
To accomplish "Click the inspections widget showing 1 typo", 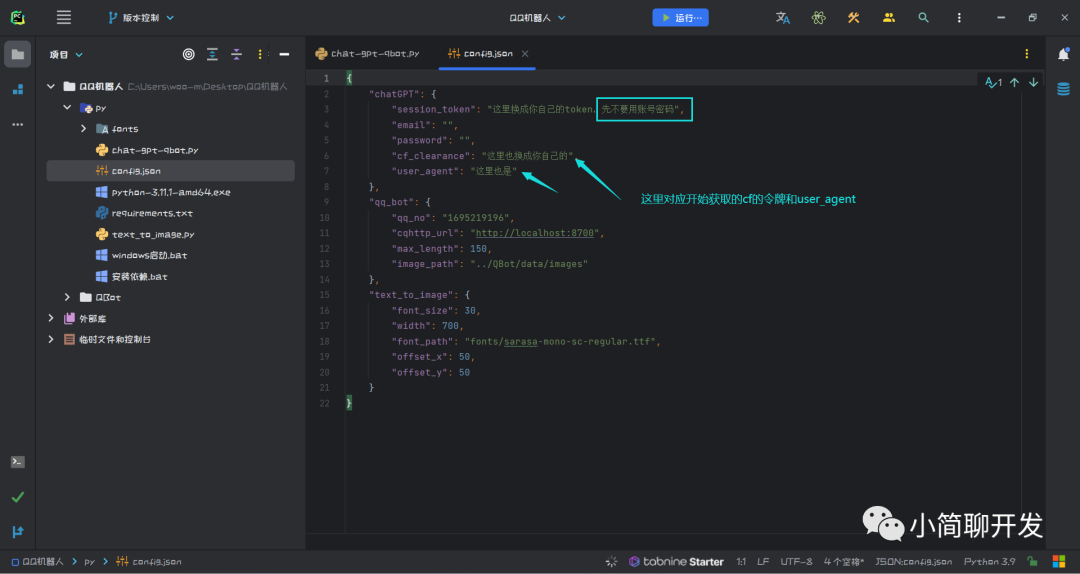I will (x=993, y=83).
